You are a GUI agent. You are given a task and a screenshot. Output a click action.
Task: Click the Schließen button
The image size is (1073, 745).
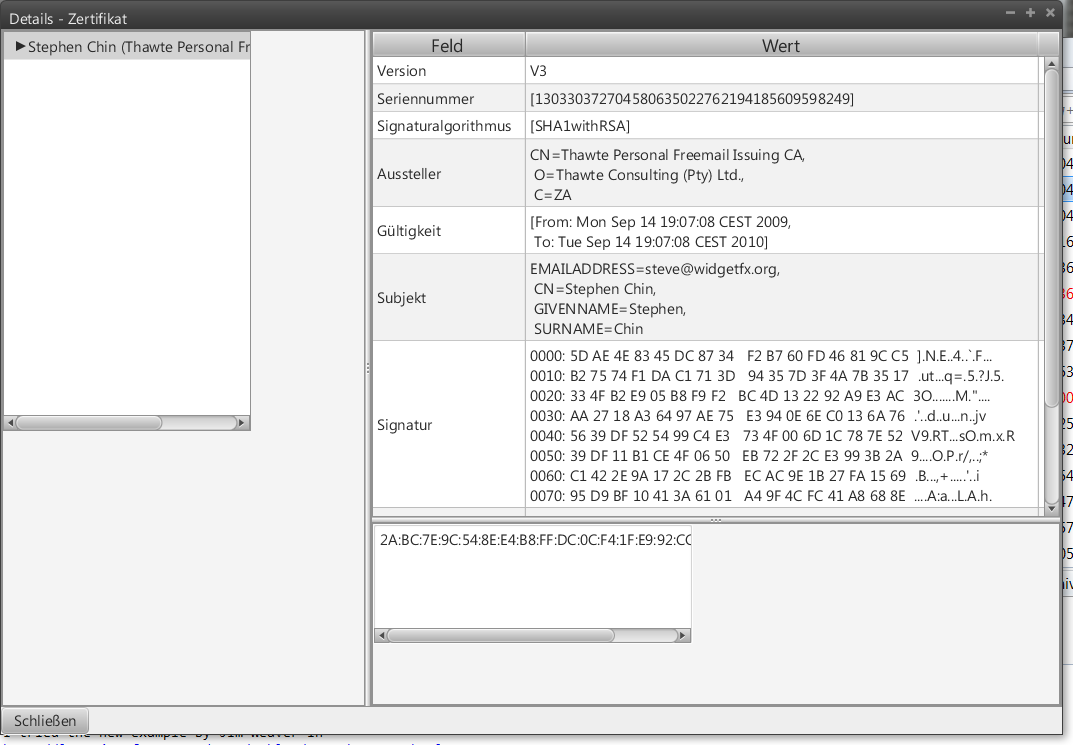(45, 720)
